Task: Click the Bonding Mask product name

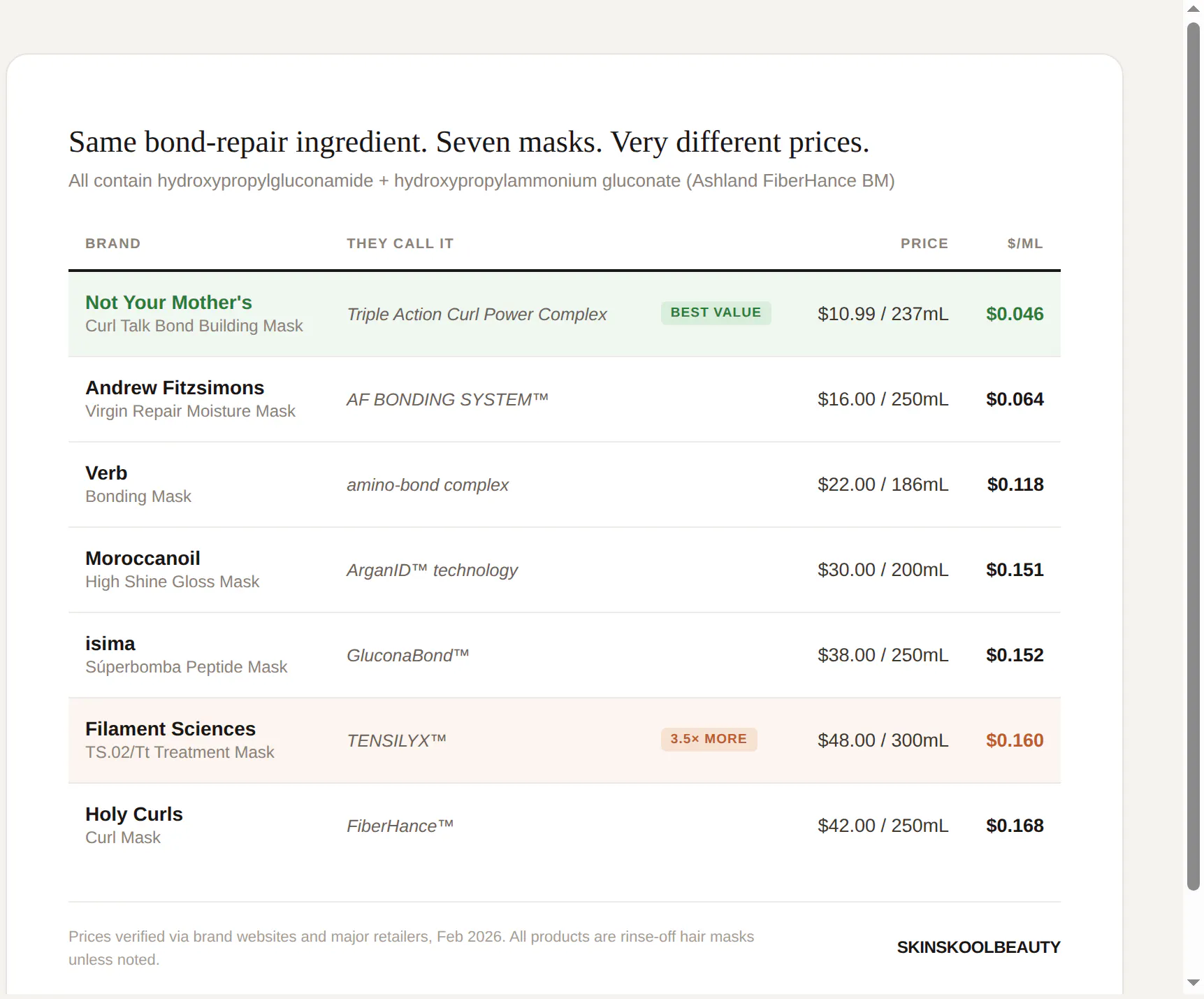Action: 138,496
